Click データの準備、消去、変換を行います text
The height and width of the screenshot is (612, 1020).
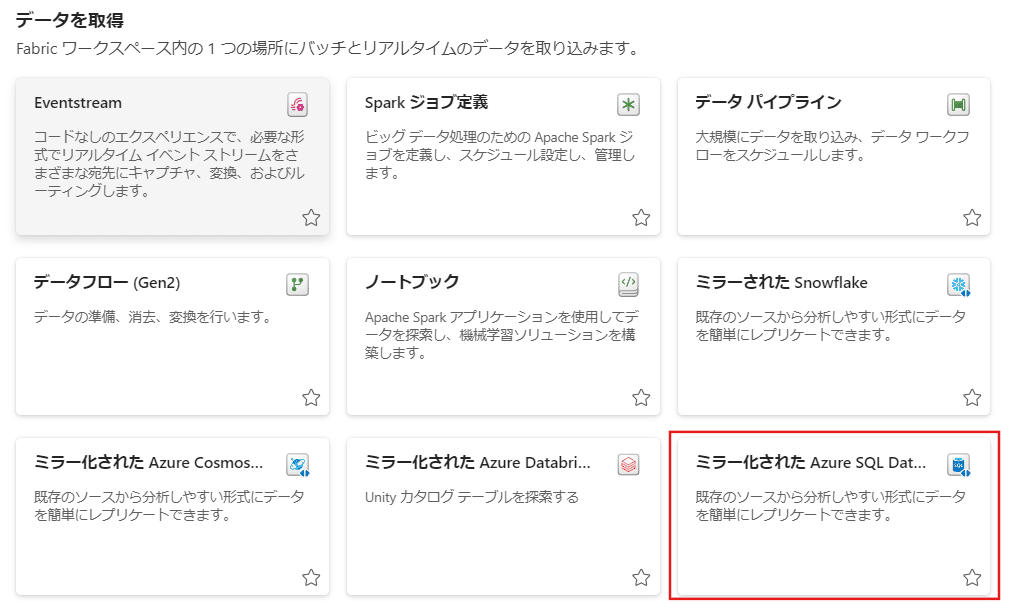tap(153, 317)
